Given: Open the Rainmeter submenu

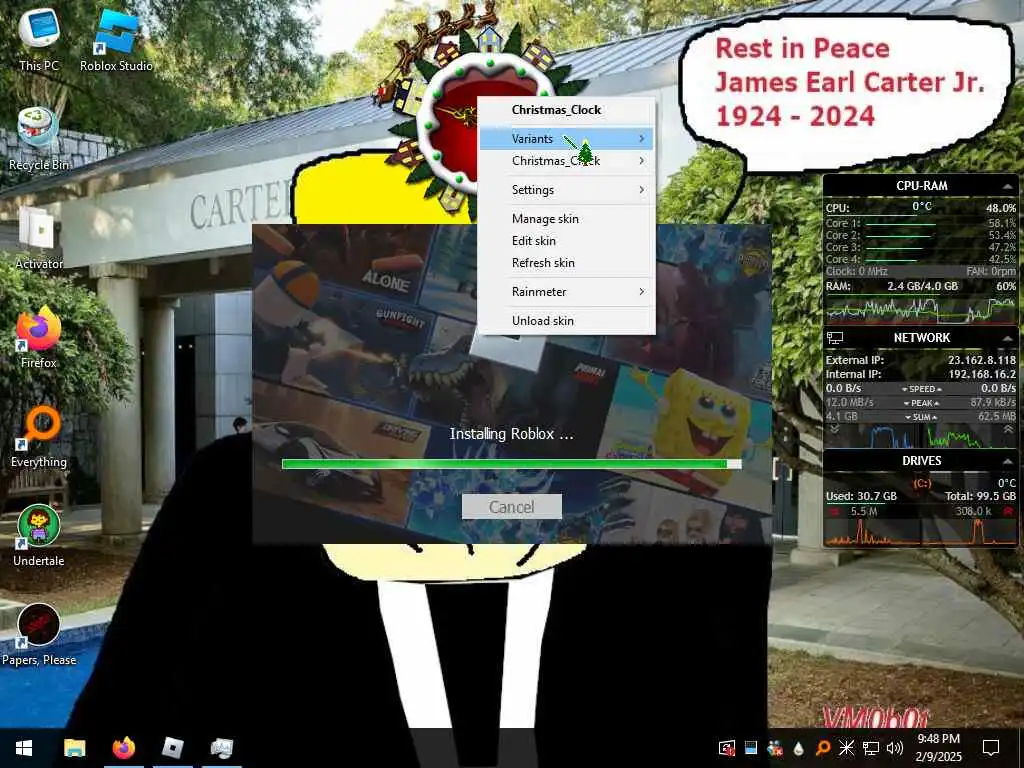Looking at the screenshot, I should 567,292.
